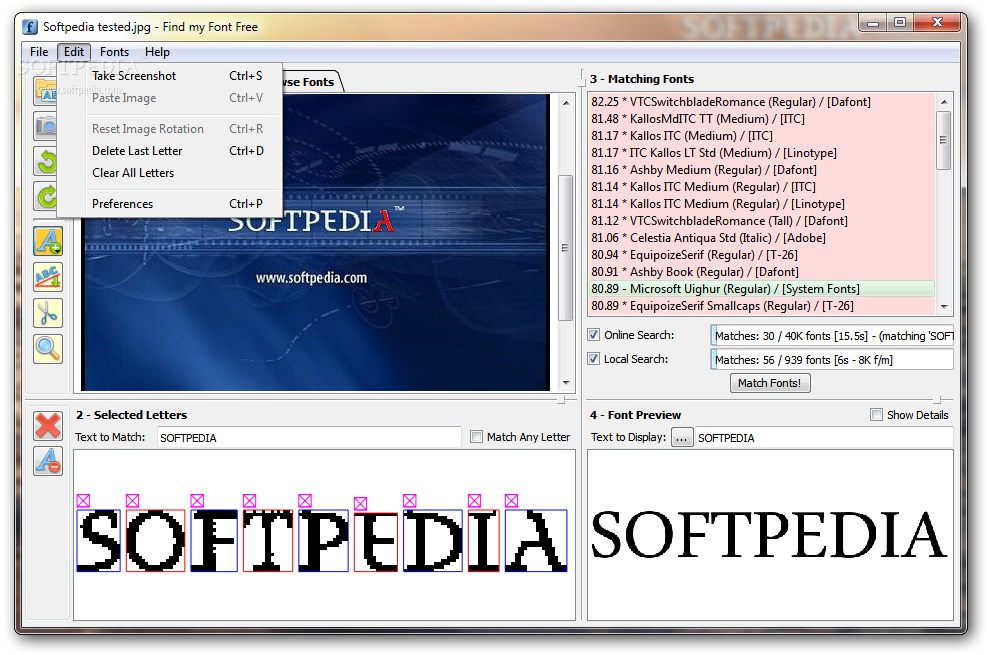Click the image preview scroll down arrow
Image resolution: width=988 pixels, height=655 pixels.
pyautogui.click(x=566, y=382)
